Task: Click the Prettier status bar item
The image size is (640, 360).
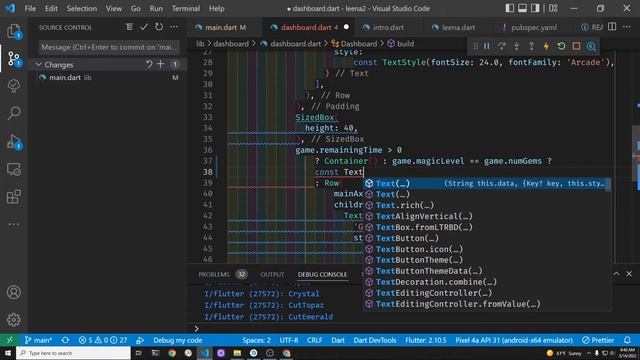Action: [x=598, y=340]
